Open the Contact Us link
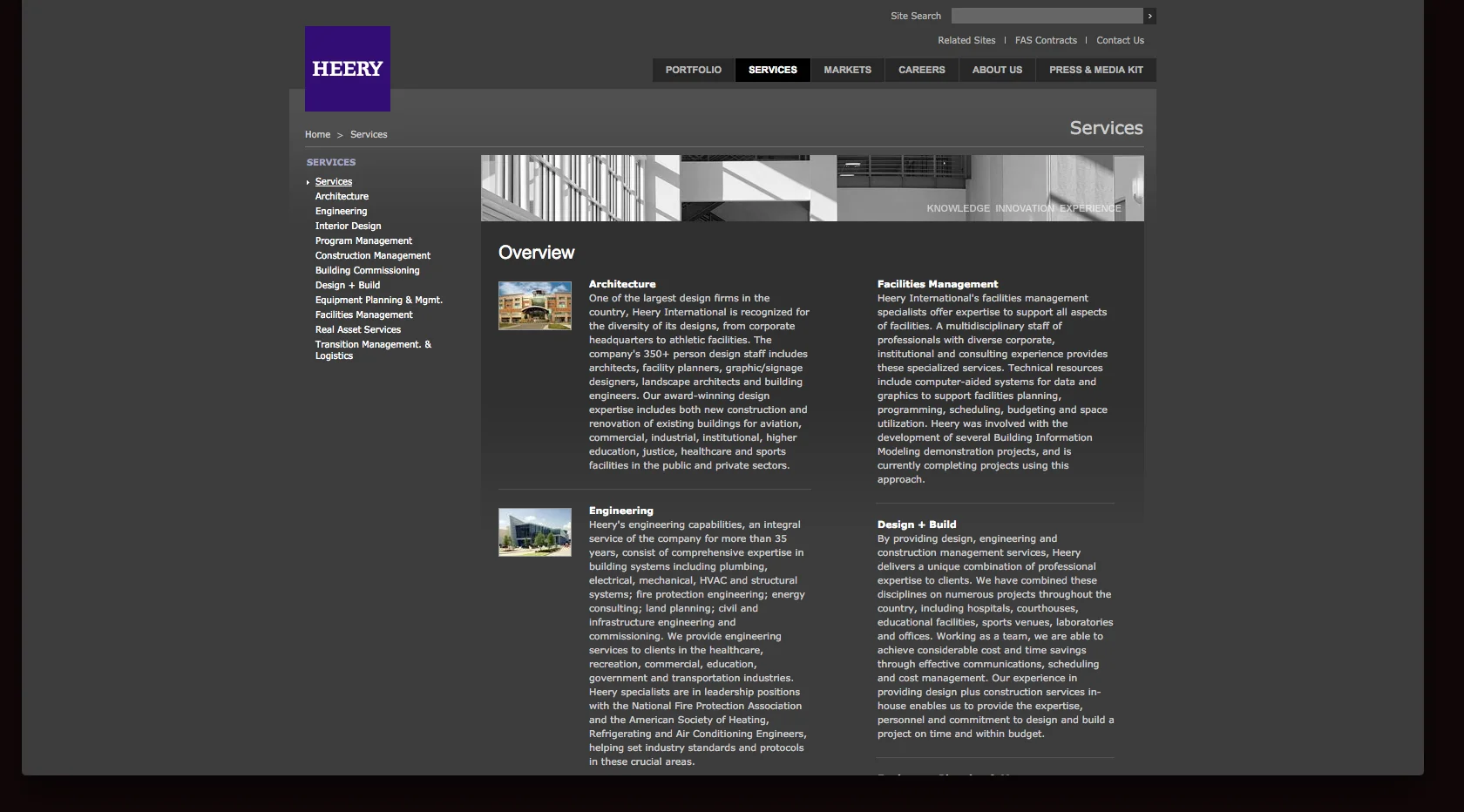Image resolution: width=1464 pixels, height=812 pixels. 1120,40
